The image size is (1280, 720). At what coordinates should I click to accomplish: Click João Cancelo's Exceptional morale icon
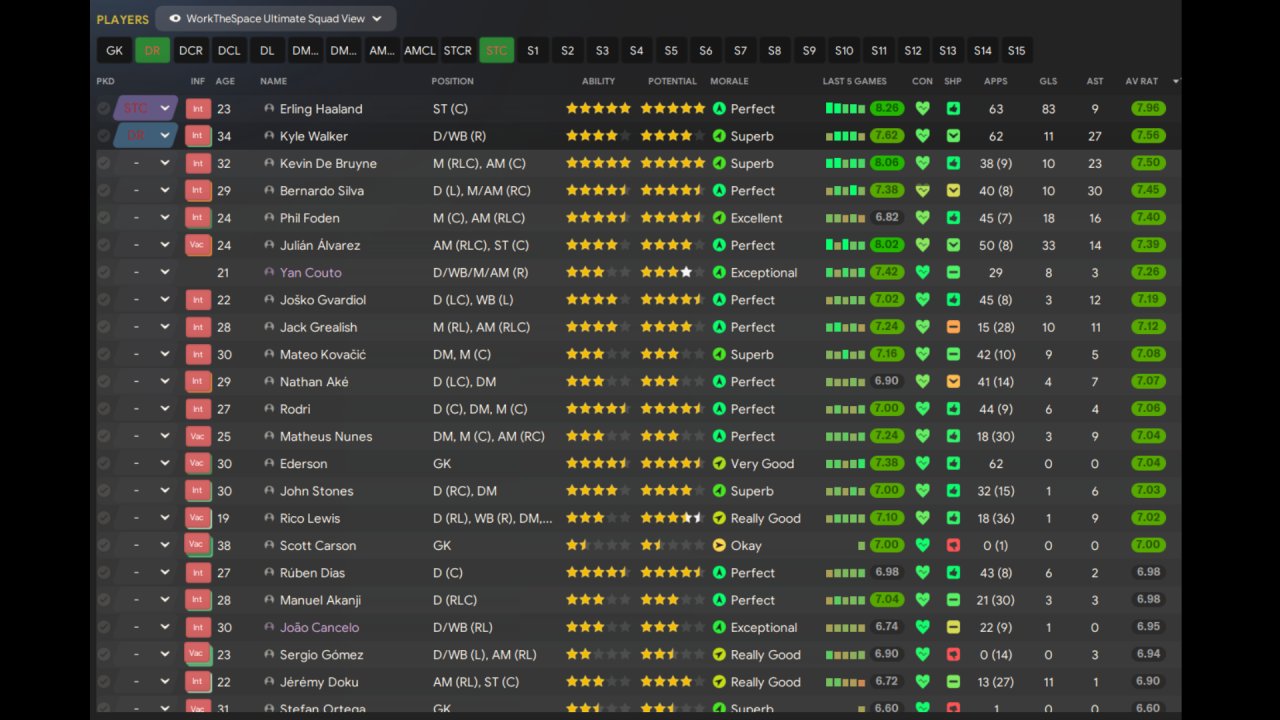[x=718, y=628]
